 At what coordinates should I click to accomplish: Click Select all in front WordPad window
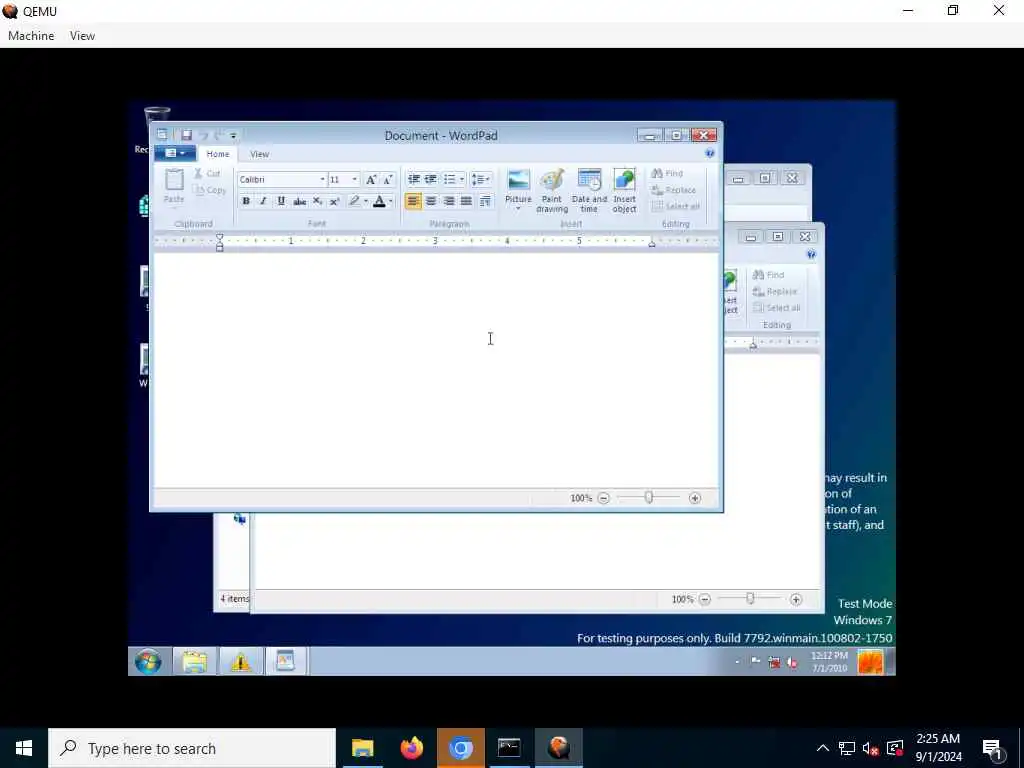tap(676, 206)
